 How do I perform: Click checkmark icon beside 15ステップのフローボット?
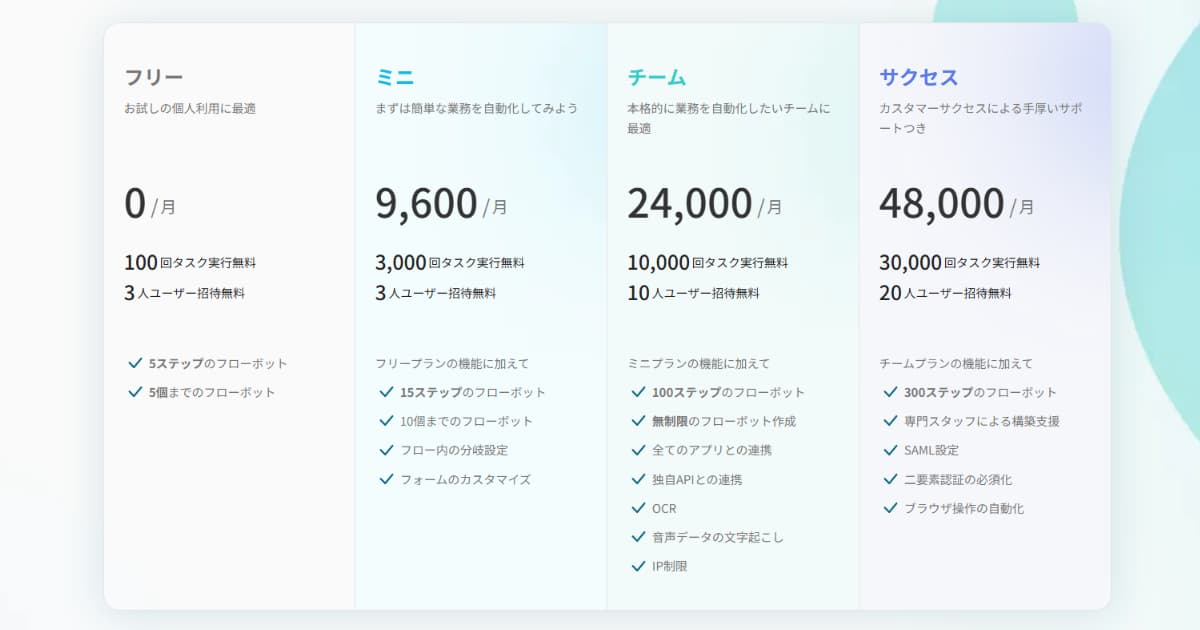pyautogui.click(x=386, y=392)
